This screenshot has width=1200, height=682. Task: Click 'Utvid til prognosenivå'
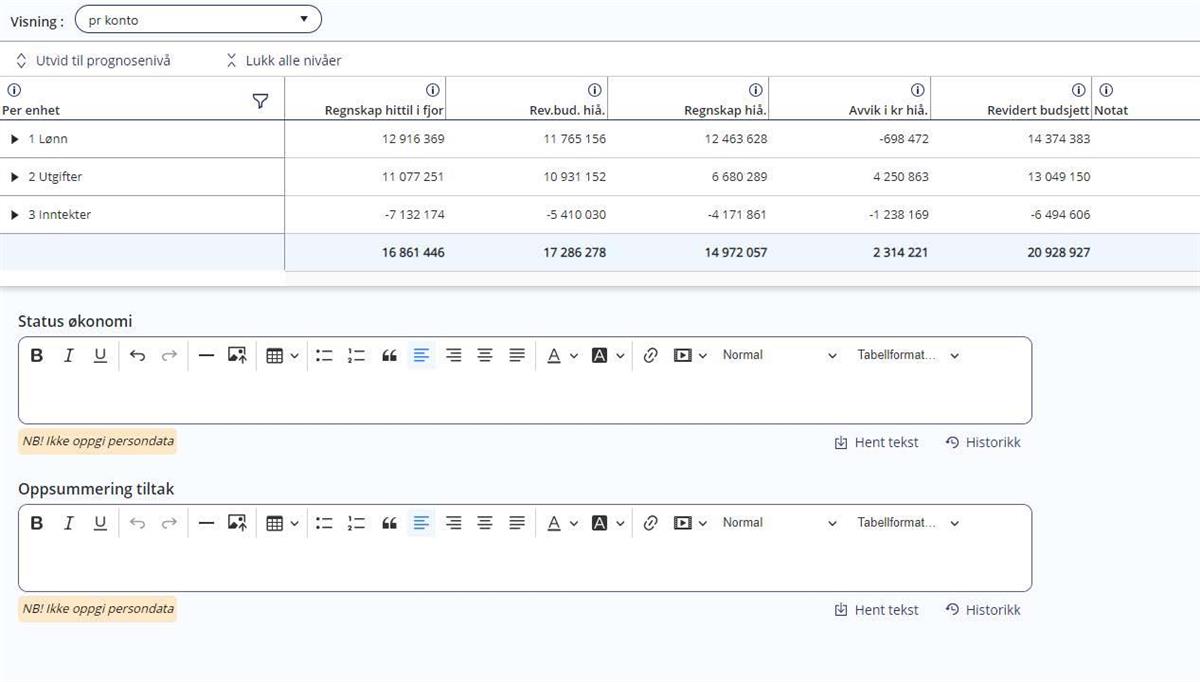point(93,61)
